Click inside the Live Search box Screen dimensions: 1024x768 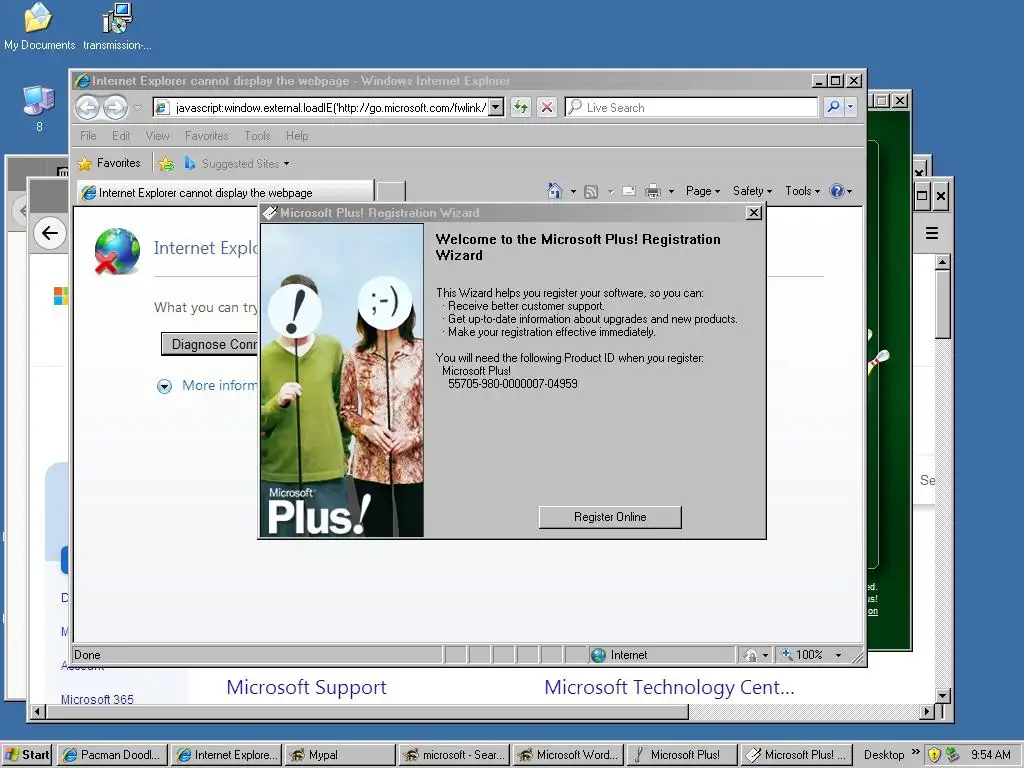pos(692,108)
